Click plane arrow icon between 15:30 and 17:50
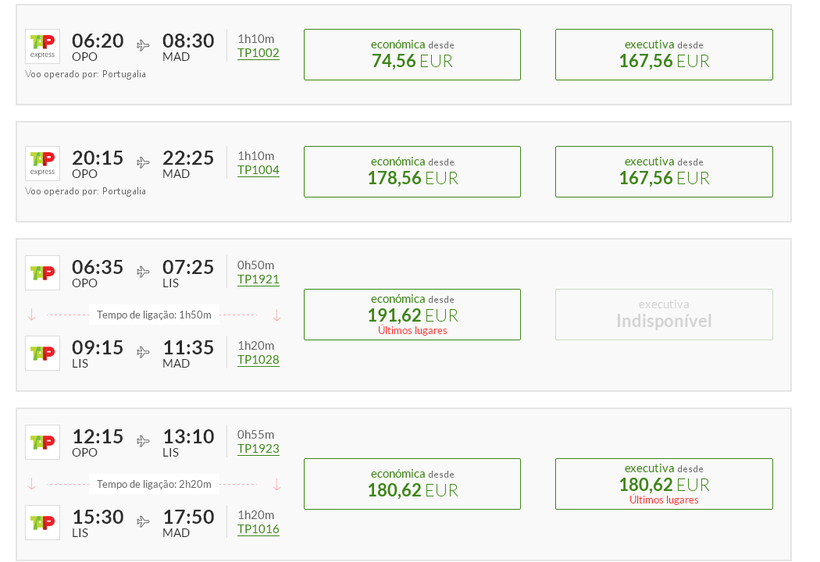 pyautogui.click(x=143, y=521)
